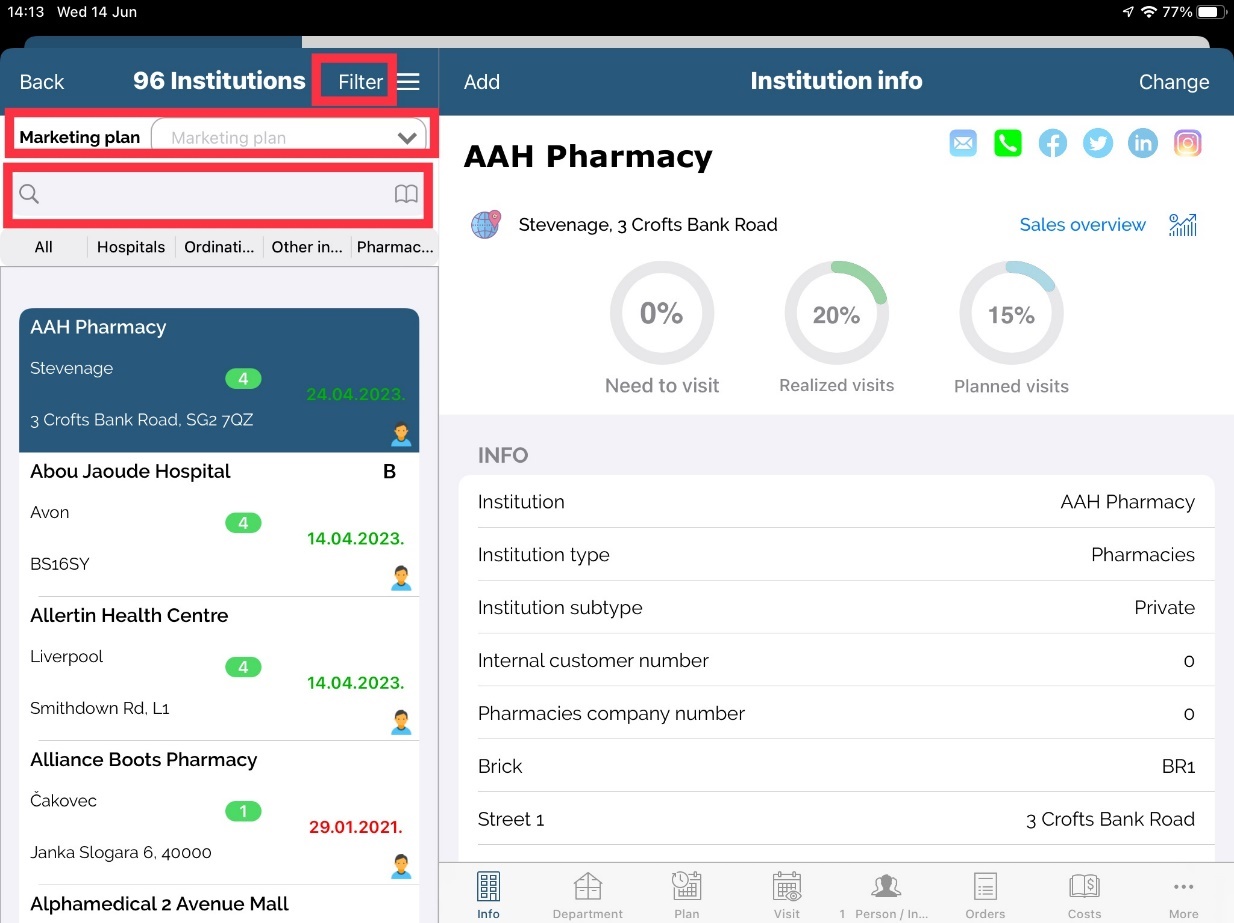Viewport: 1234px width, 923px height.
Task: Open the hamburger list menu
Action: tap(409, 82)
